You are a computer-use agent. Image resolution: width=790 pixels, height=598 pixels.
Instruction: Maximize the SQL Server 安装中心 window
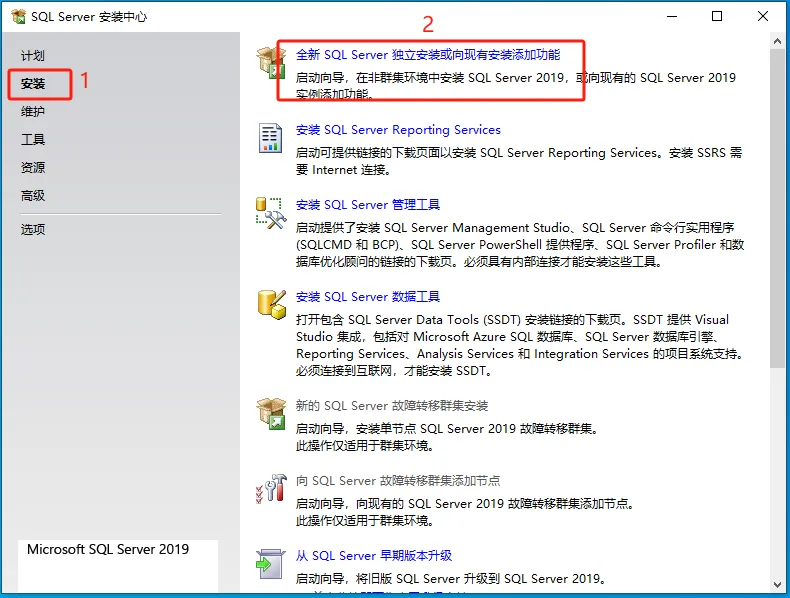[717, 17]
